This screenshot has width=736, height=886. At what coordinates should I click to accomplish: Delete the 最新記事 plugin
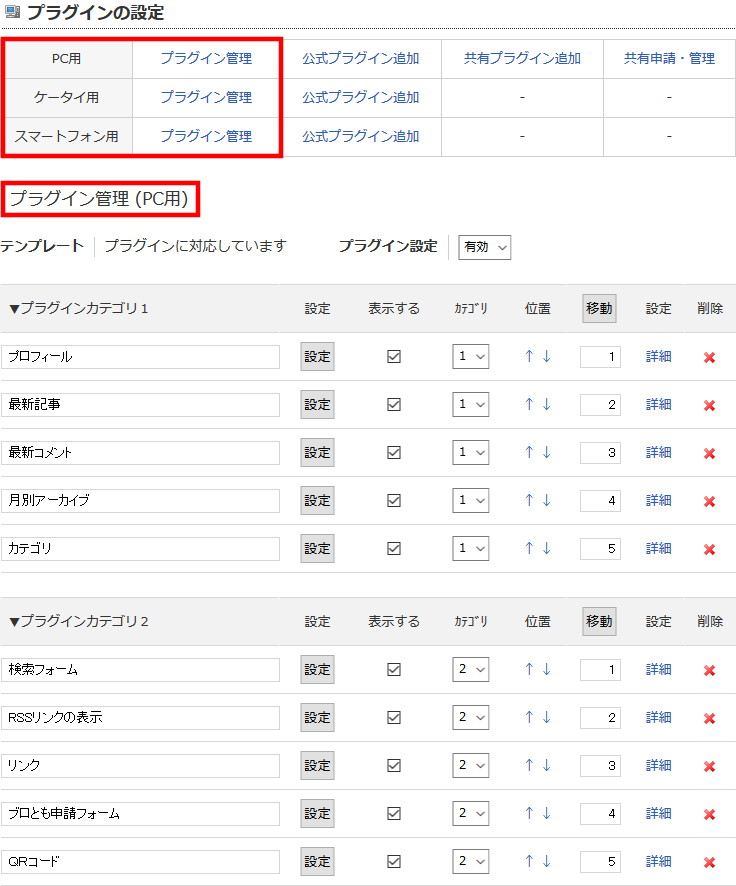[709, 405]
